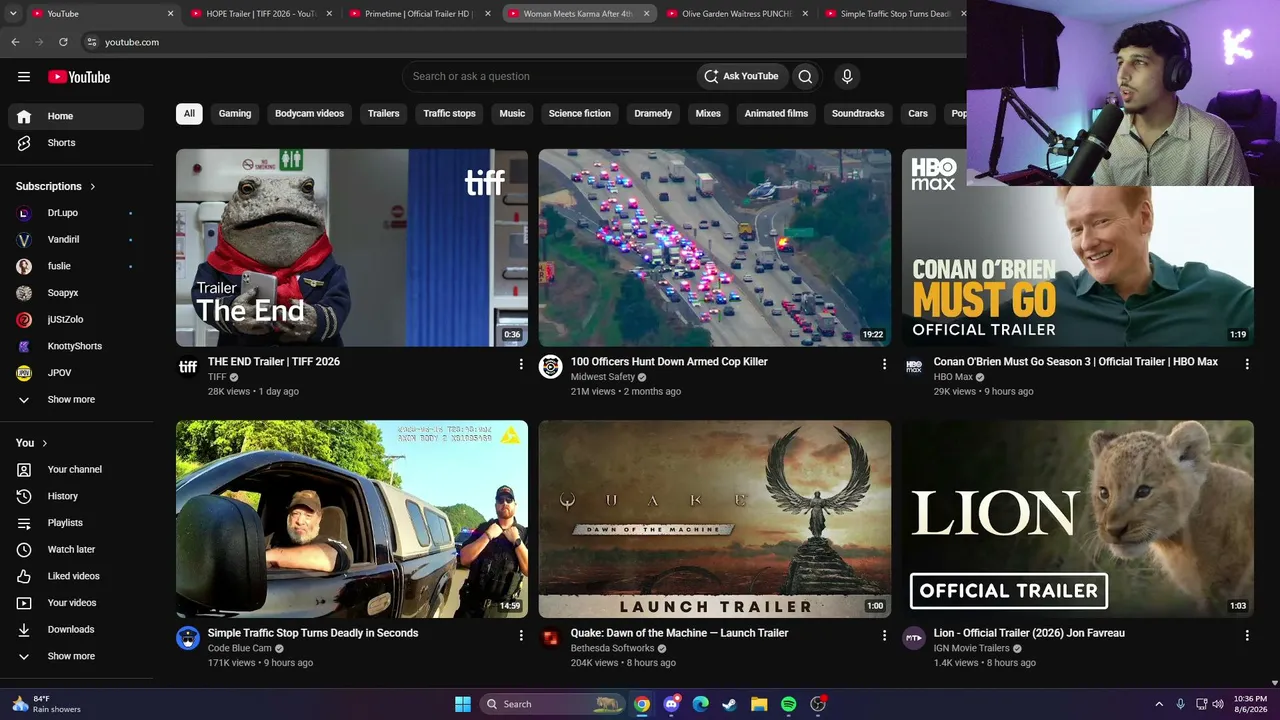
Task: Open Lion Official Trailer thumbnail
Action: click(x=1078, y=519)
